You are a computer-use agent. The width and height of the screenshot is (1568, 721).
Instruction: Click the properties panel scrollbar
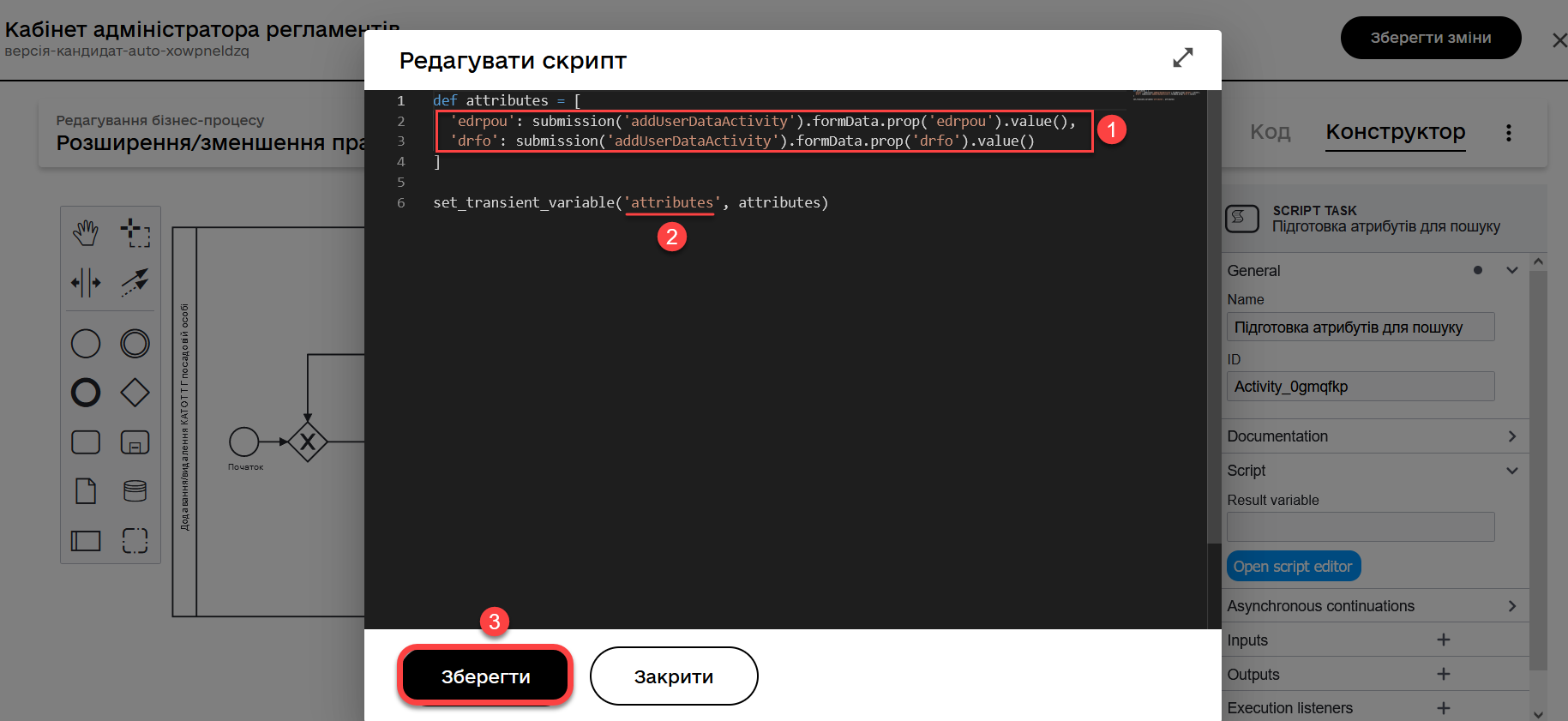(x=1538, y=470)
